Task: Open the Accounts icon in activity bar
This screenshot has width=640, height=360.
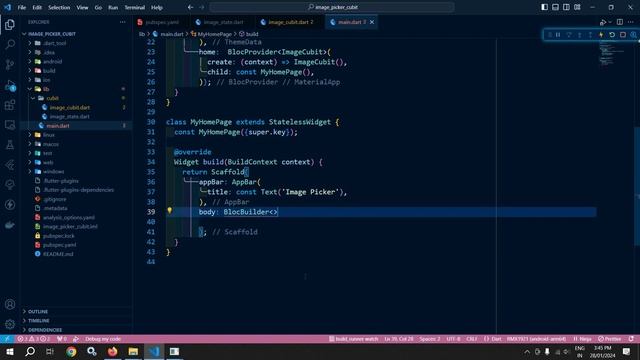Action: [10, 304]
